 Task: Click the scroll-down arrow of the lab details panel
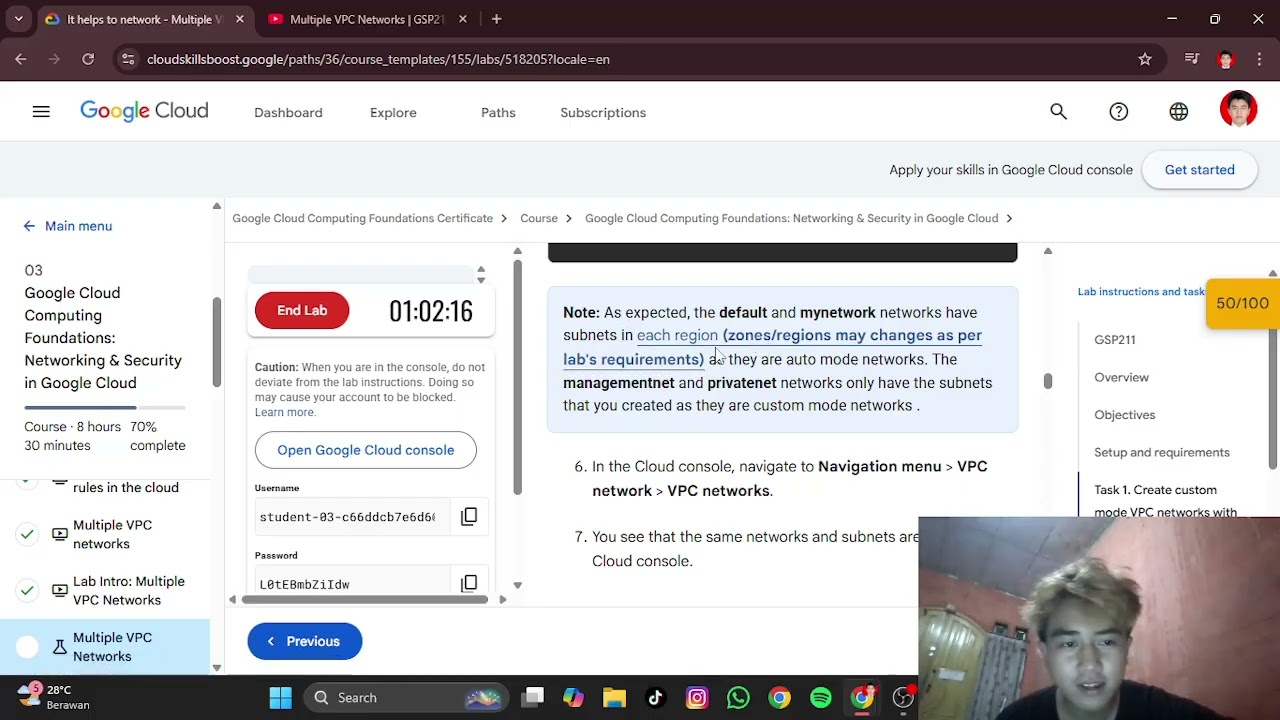pos(517,585)
